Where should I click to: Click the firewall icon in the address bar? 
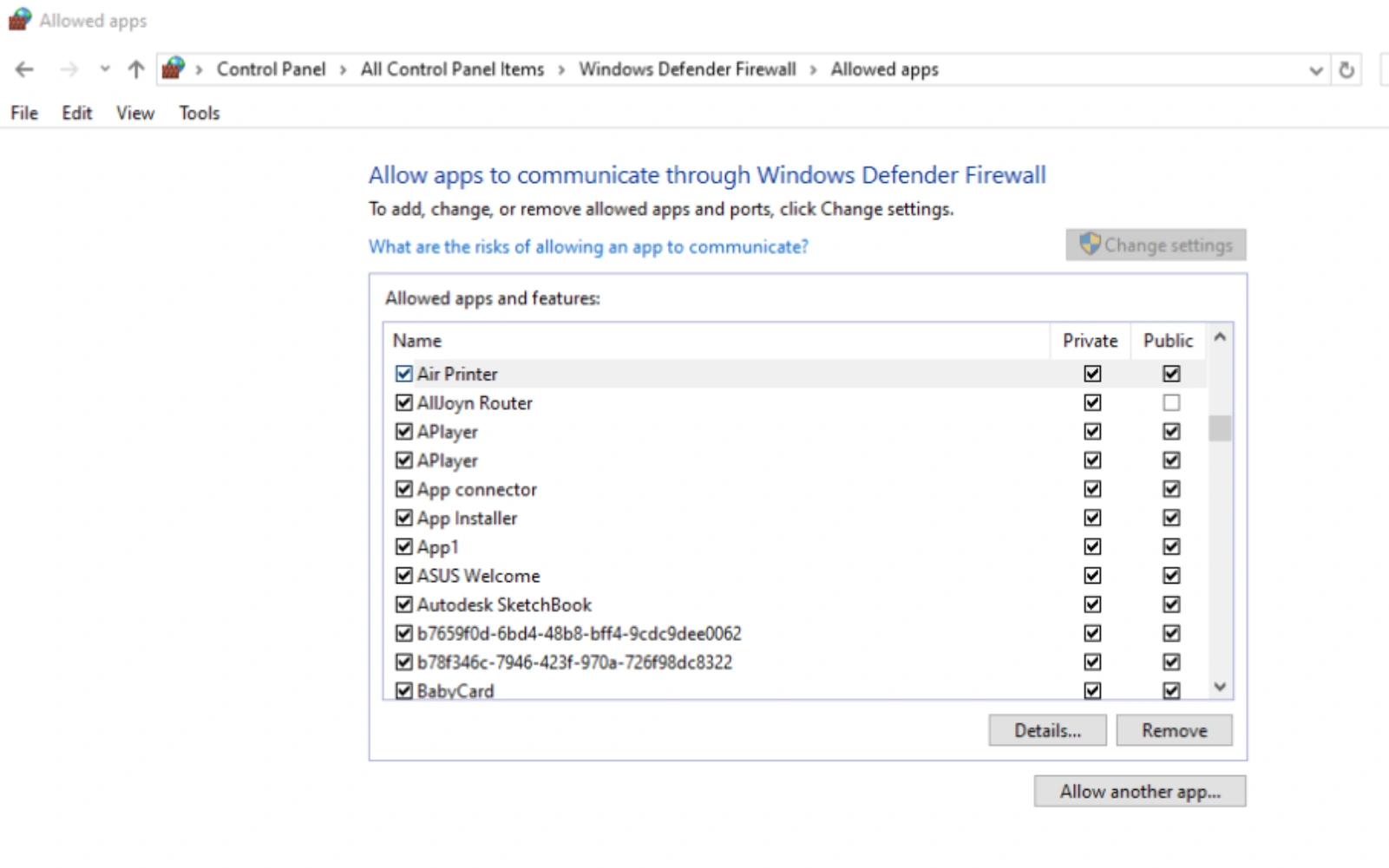pyautogui.click(x=174, y=69)
